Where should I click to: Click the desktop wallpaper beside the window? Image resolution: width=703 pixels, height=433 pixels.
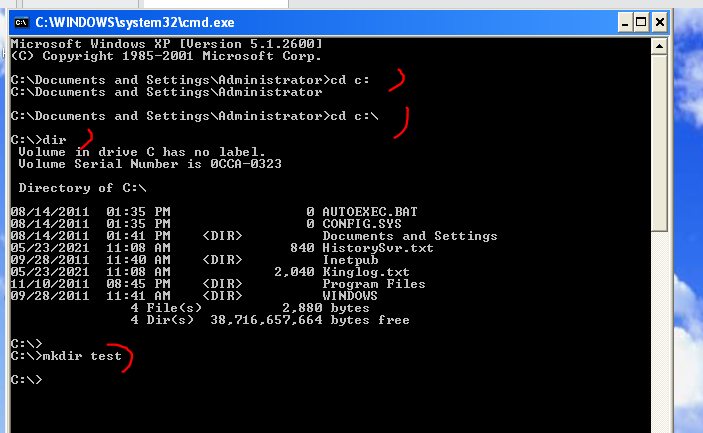690,250
